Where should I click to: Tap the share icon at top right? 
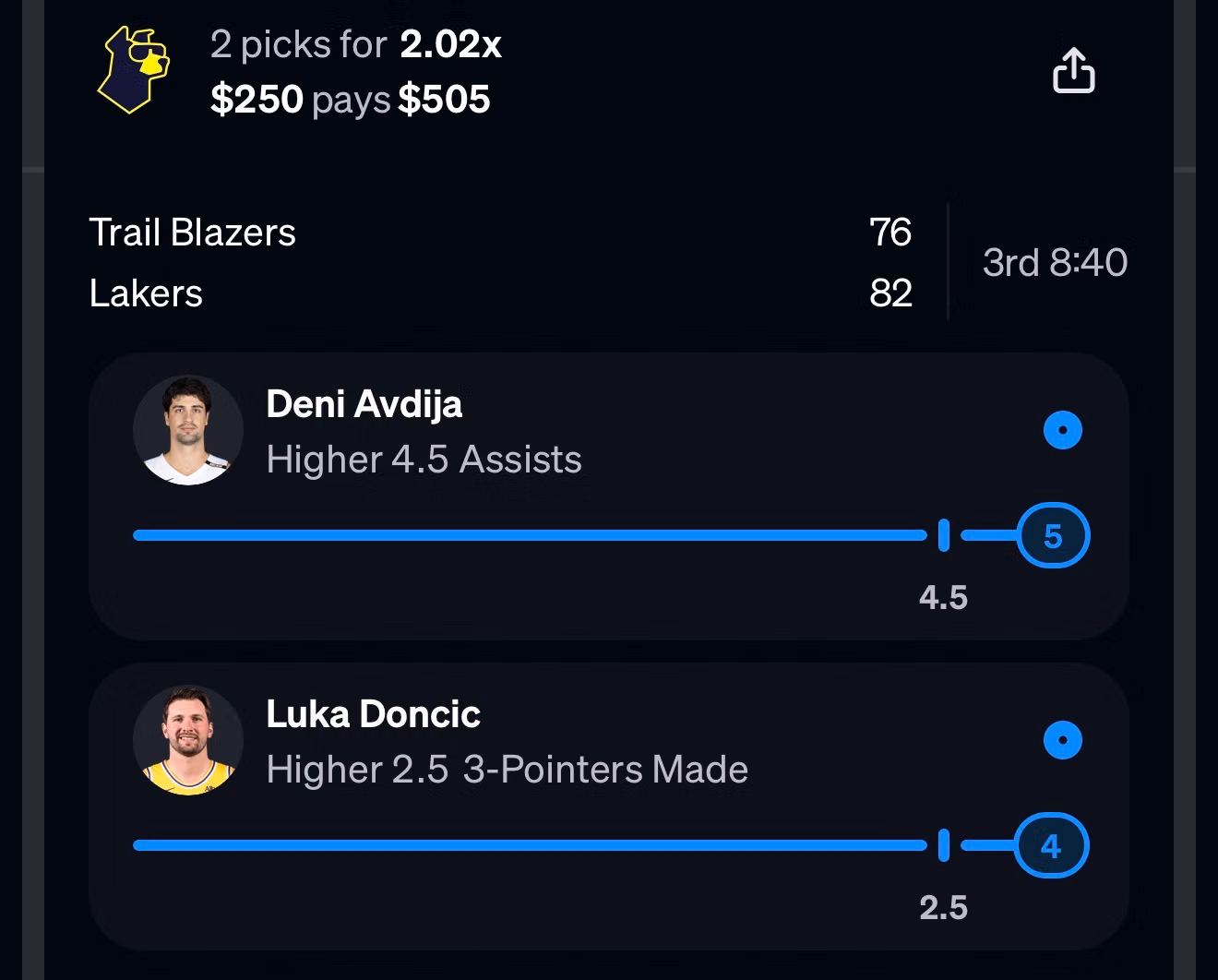[1073, 70]
